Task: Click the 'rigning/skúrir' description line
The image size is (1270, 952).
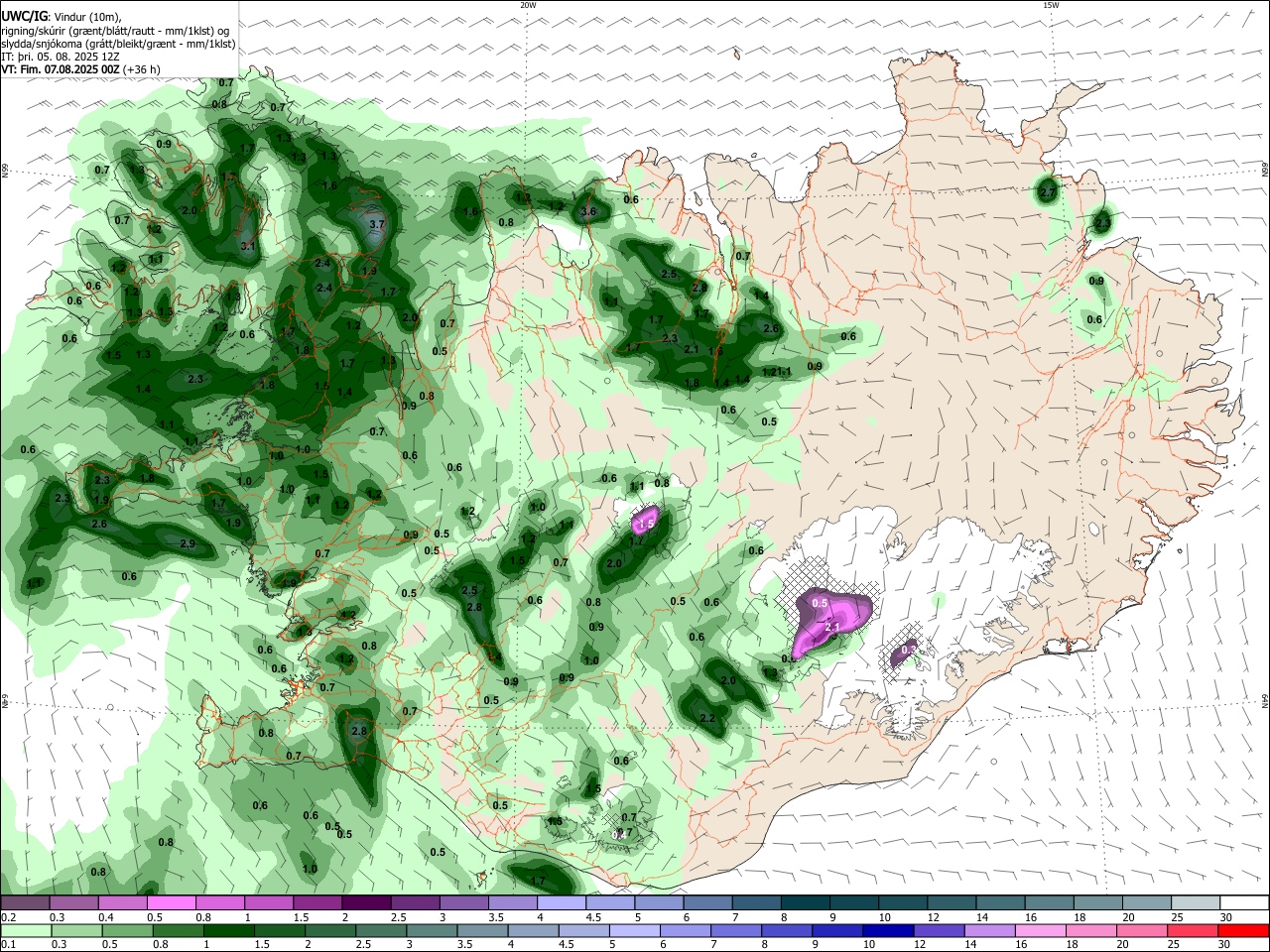Action: [116, 31]
